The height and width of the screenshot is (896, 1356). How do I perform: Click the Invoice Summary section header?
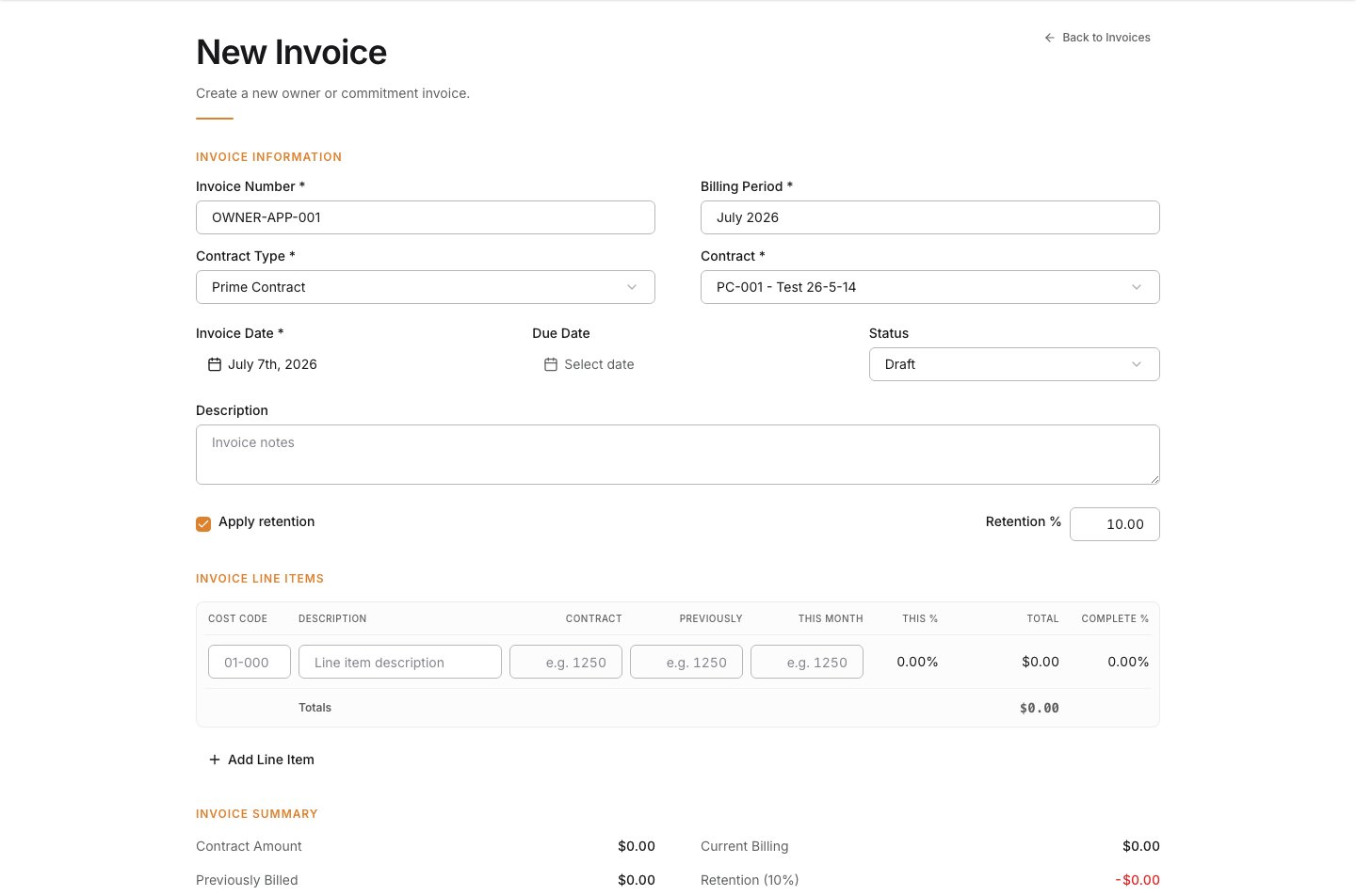[x=257, y=814]
